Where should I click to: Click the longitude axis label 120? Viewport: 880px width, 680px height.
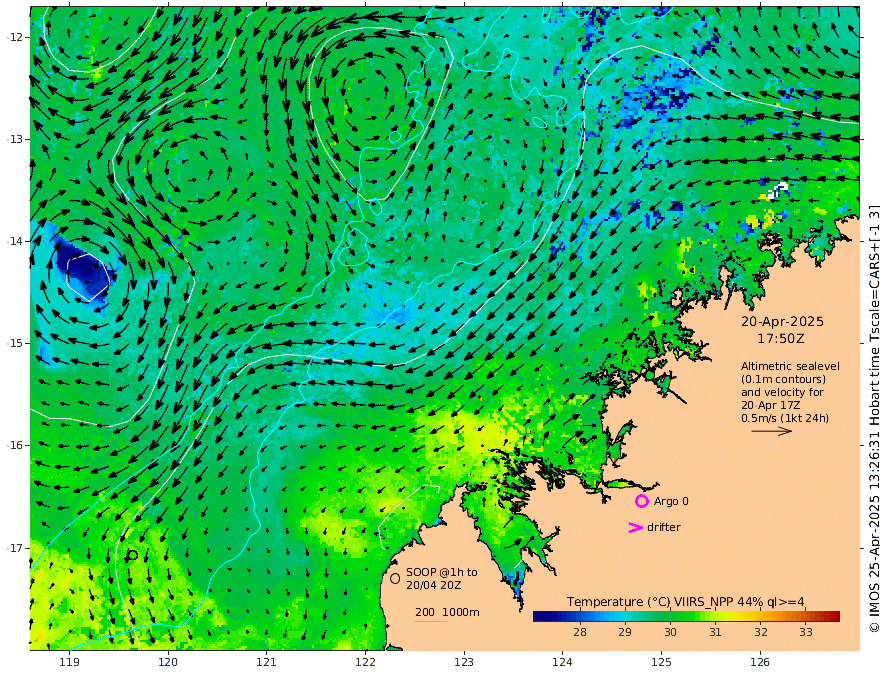pos(168,663)
